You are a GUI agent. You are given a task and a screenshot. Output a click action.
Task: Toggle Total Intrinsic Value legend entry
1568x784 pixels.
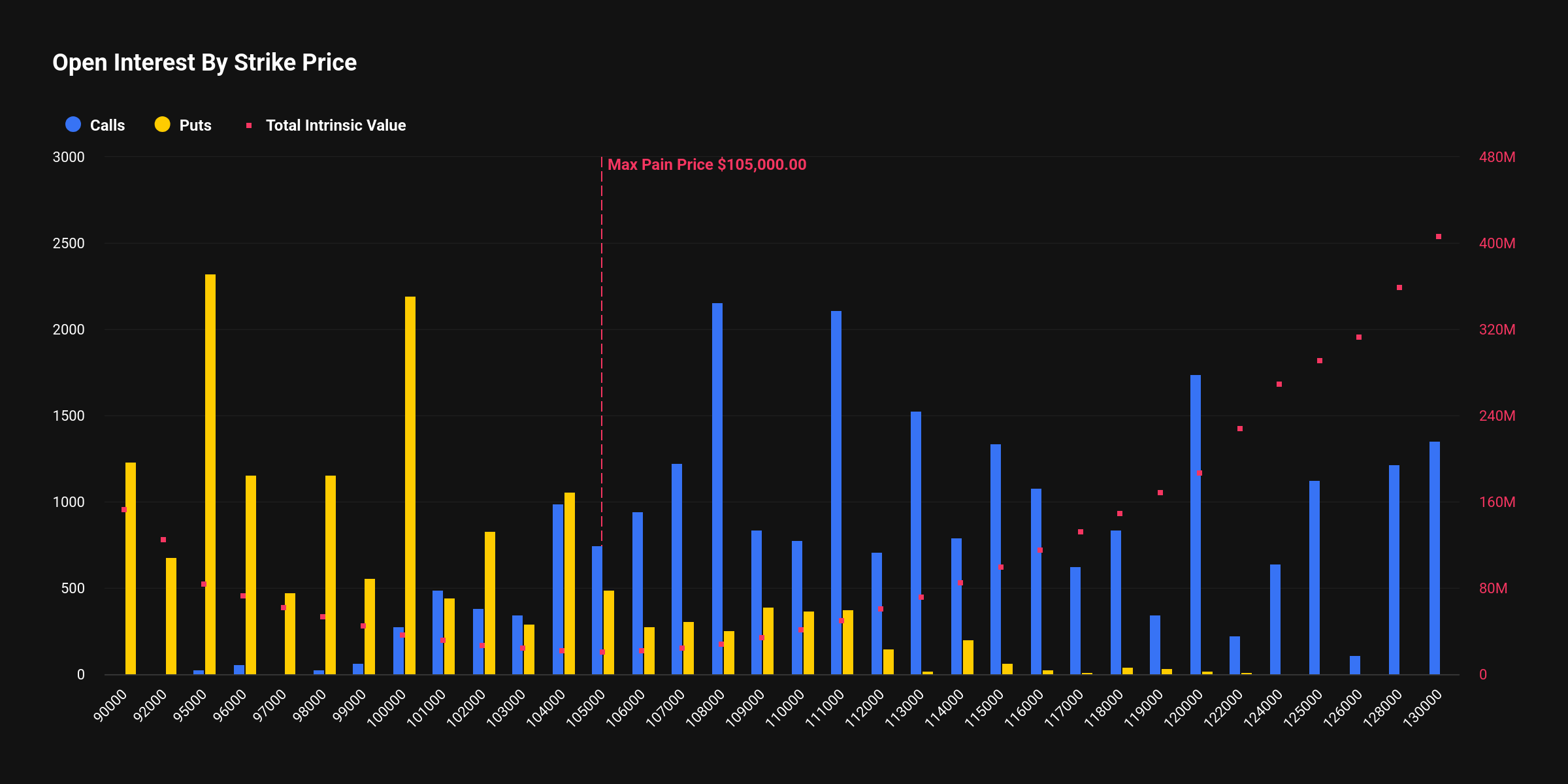coord(335,125)
